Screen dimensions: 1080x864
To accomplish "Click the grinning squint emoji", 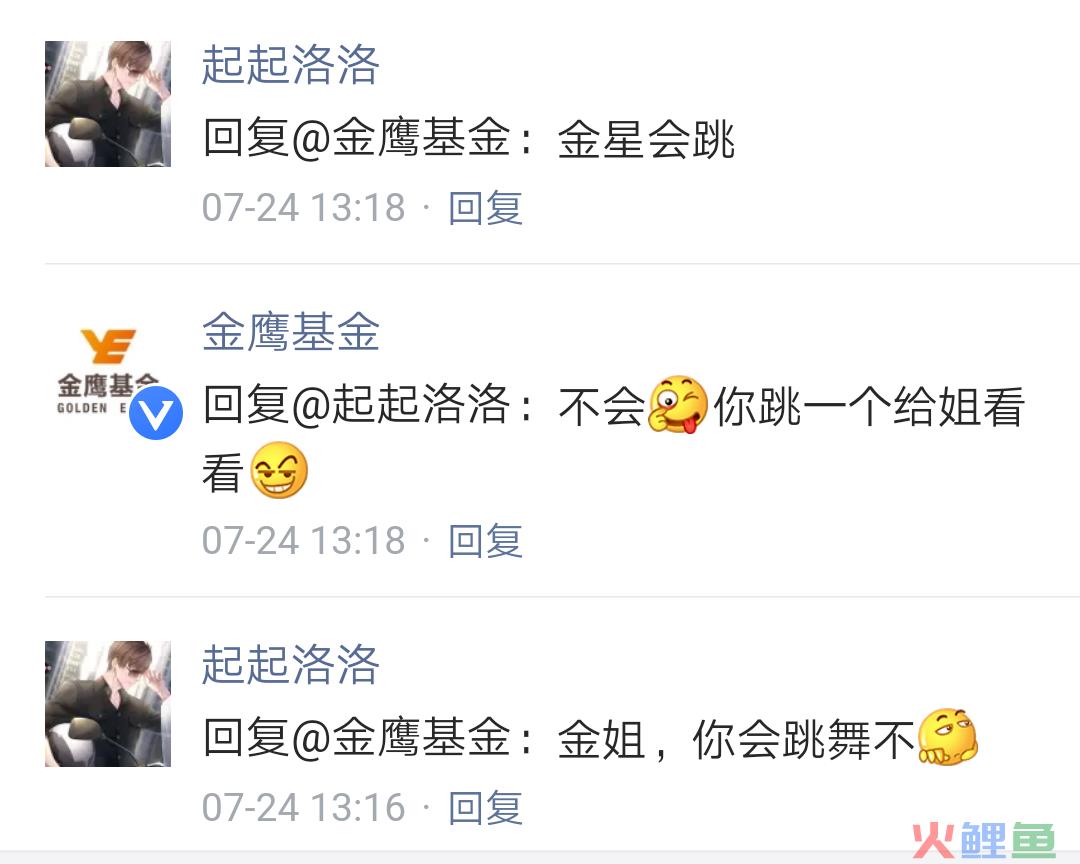I will (x=278, y=471).
